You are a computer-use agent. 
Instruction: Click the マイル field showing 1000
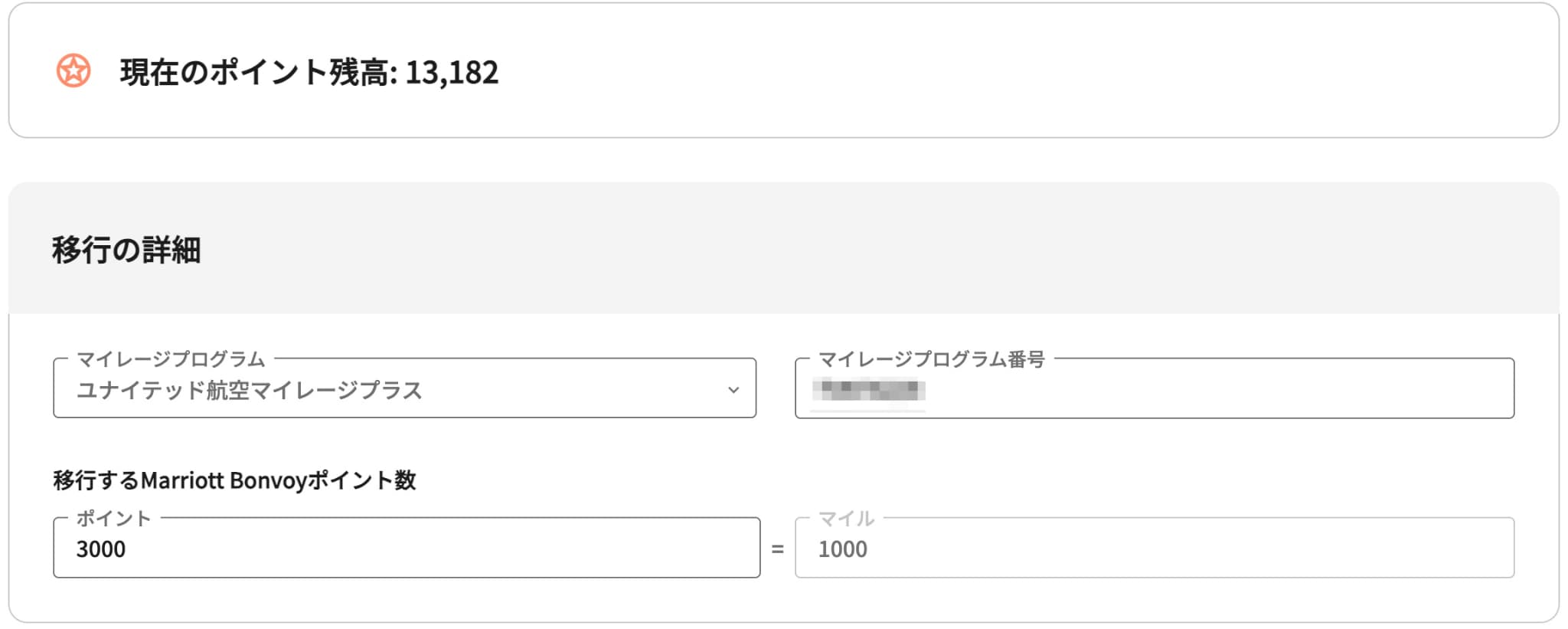[x=1154, y=548]
